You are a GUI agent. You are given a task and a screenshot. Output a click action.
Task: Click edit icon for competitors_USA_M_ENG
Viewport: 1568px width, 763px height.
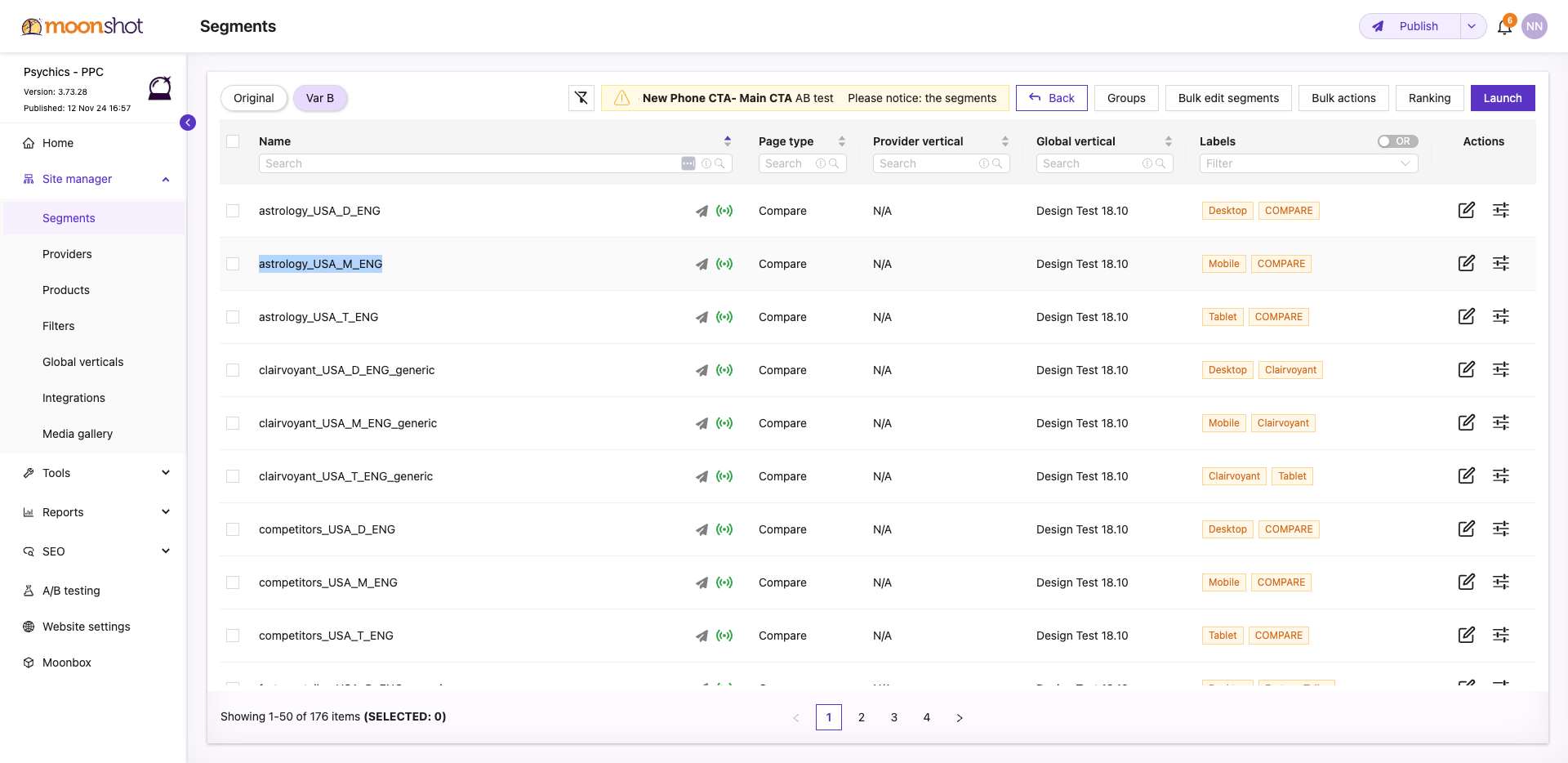1467,582
